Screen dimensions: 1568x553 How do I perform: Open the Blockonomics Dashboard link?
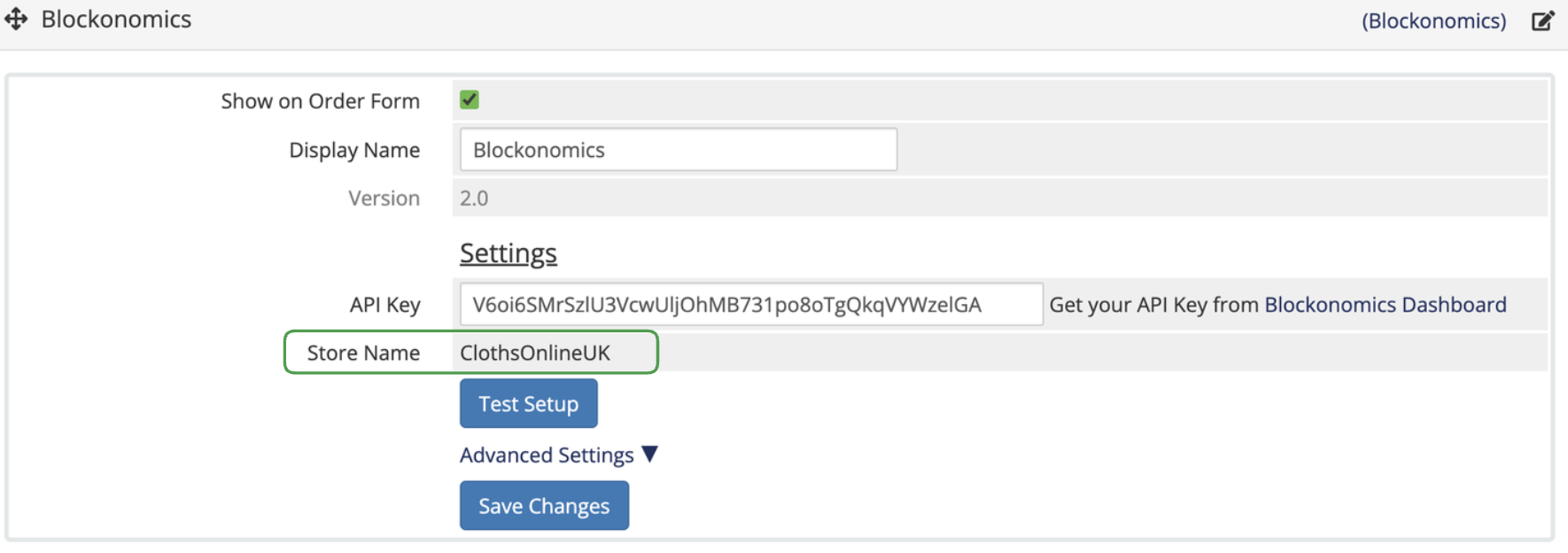tap(1385, 304)
